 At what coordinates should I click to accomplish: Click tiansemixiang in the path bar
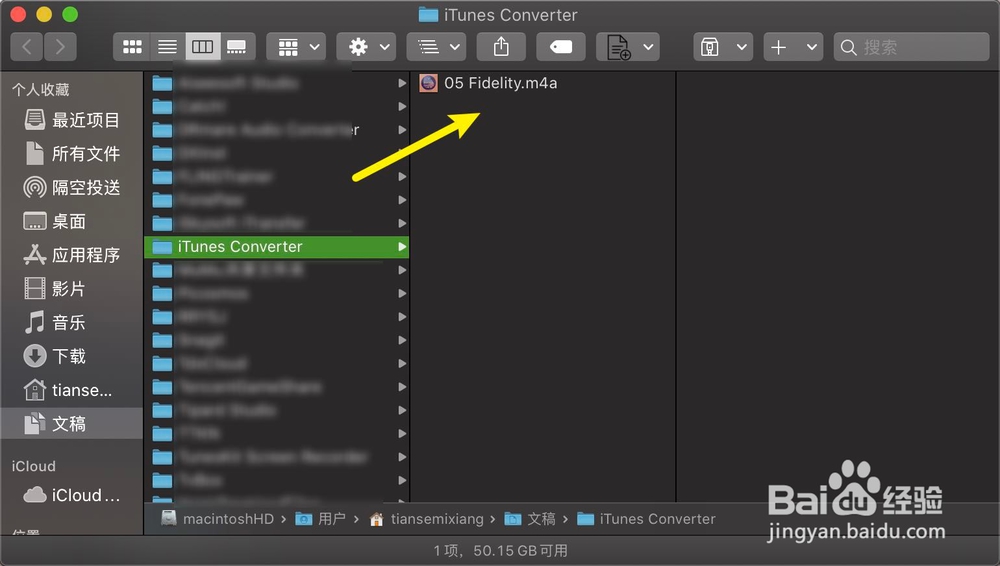click(x=427, y=519)
